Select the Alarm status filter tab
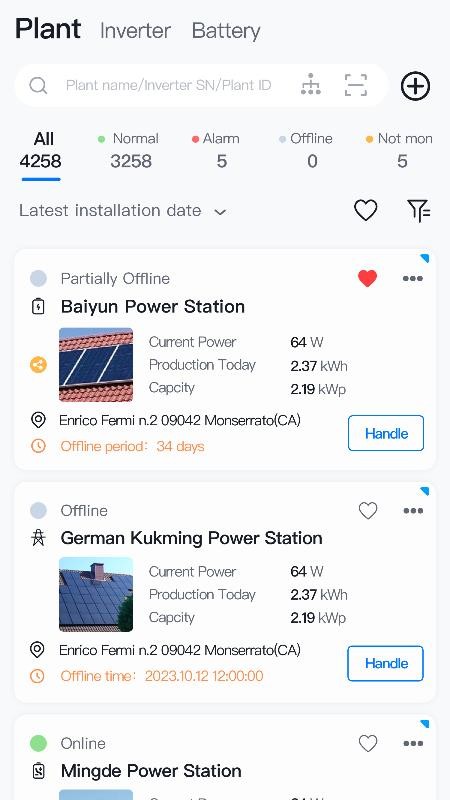Image resolution: width=450 pixels, height=800 pixels. 216,150
